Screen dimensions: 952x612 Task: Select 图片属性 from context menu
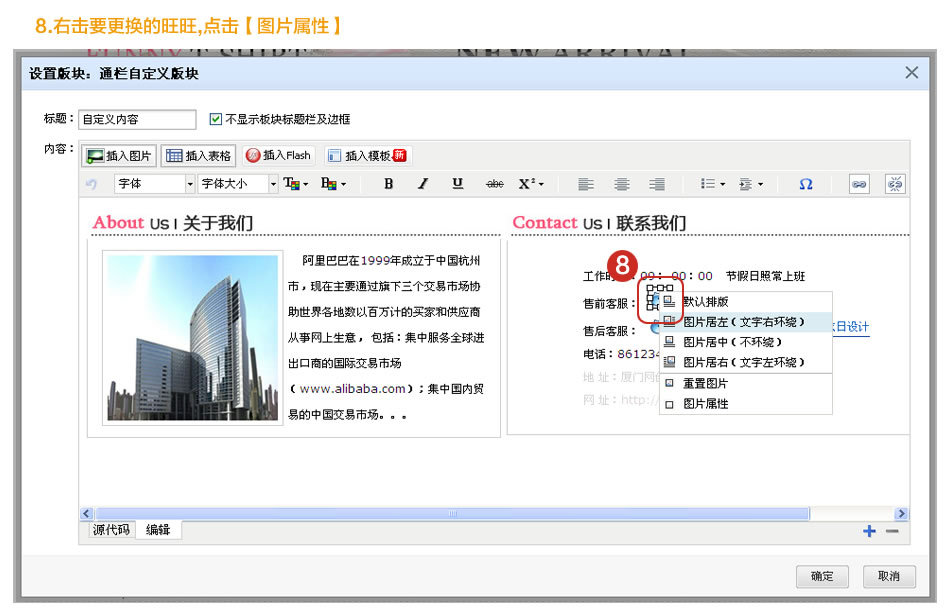tap(746, 404)
